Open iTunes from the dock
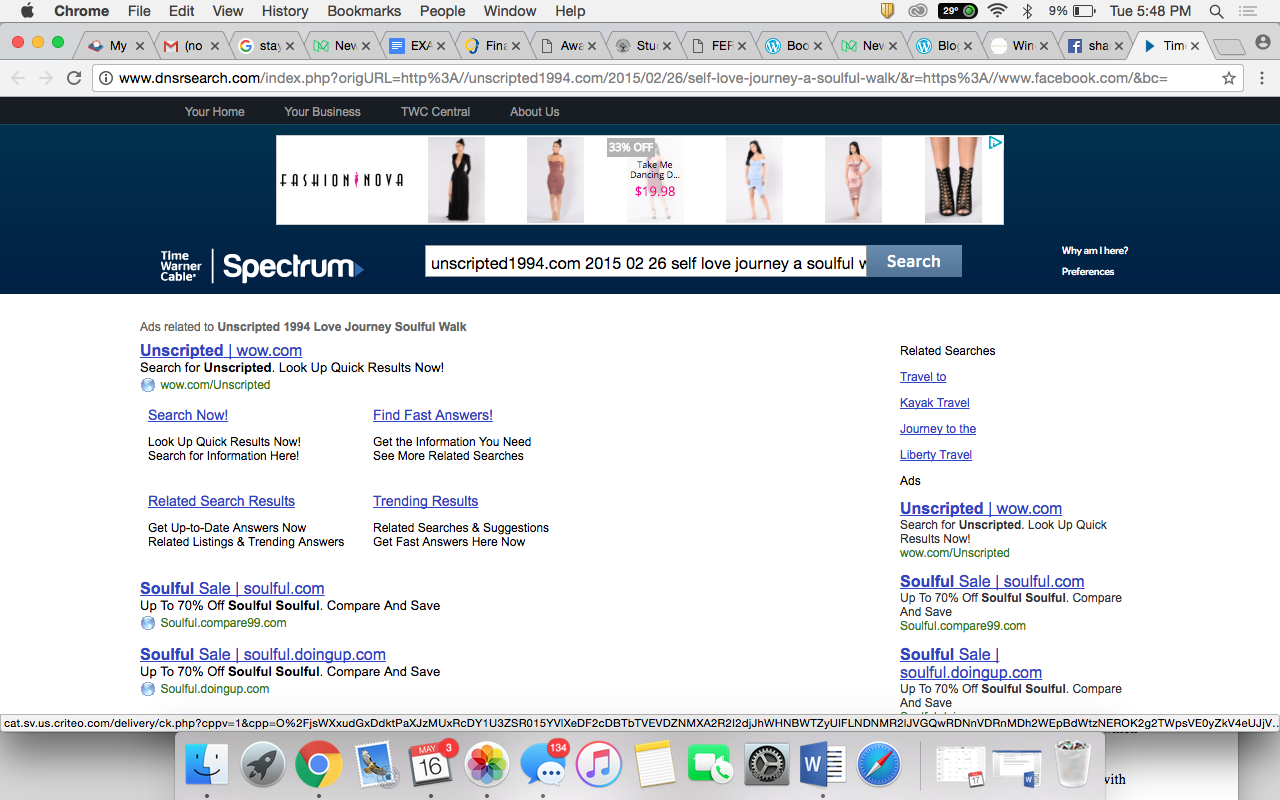 point(599,766)
